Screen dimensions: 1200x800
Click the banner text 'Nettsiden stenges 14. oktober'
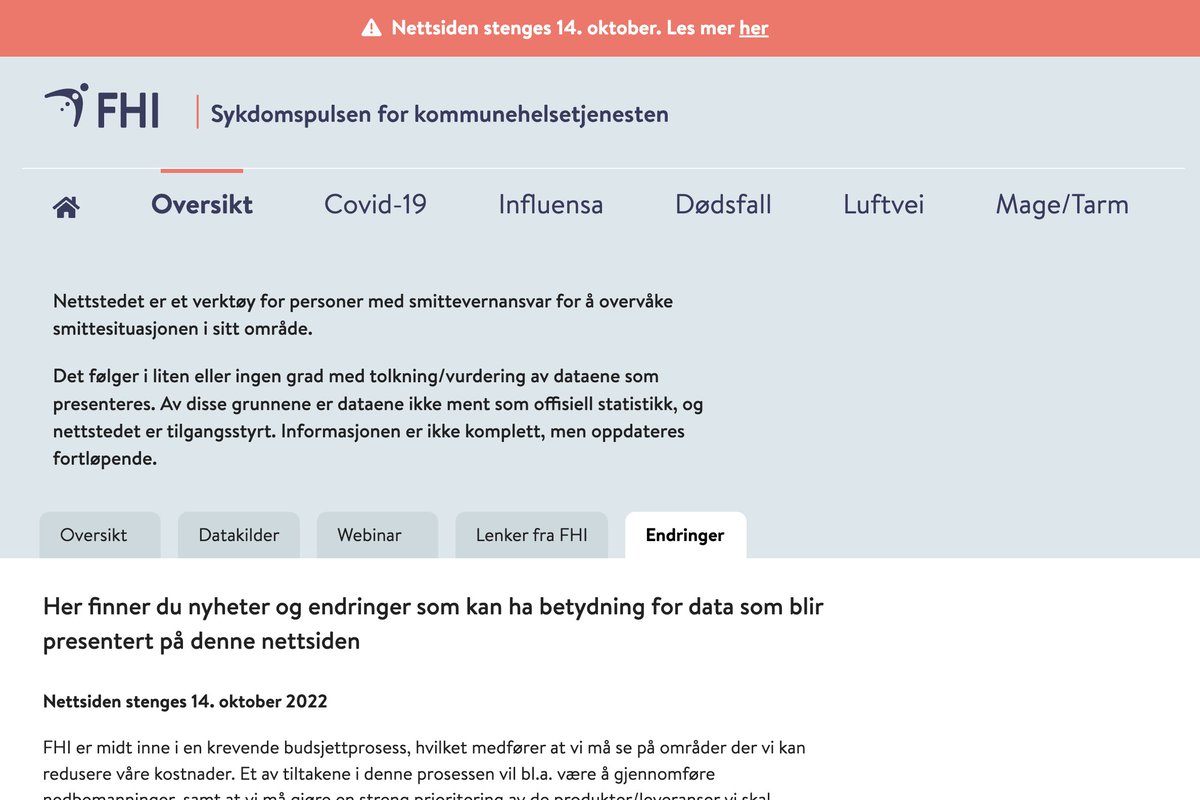(x=526, y=28)
